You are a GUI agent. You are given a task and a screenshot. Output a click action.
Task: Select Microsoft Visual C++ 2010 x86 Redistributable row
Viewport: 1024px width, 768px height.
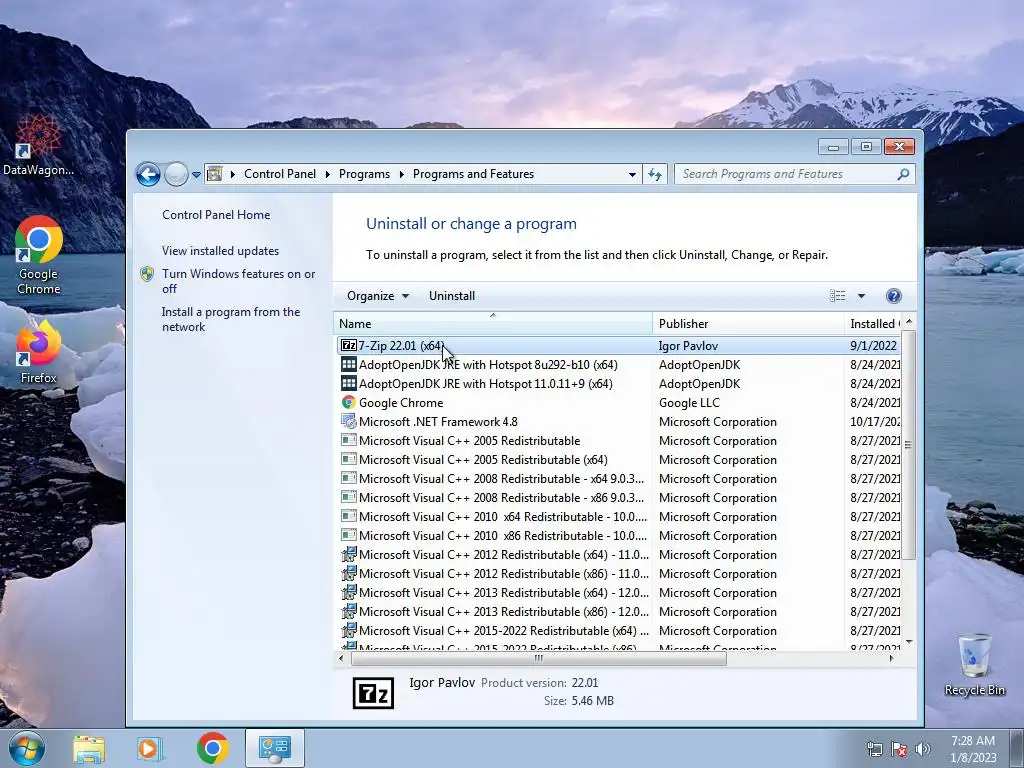point(617,536)
